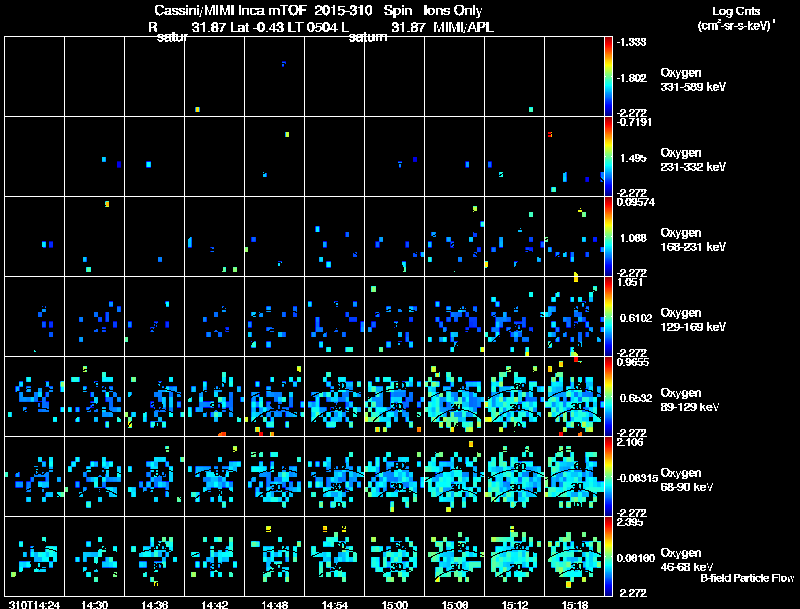Click the 1.495 colorbar value

coord(633,158)
